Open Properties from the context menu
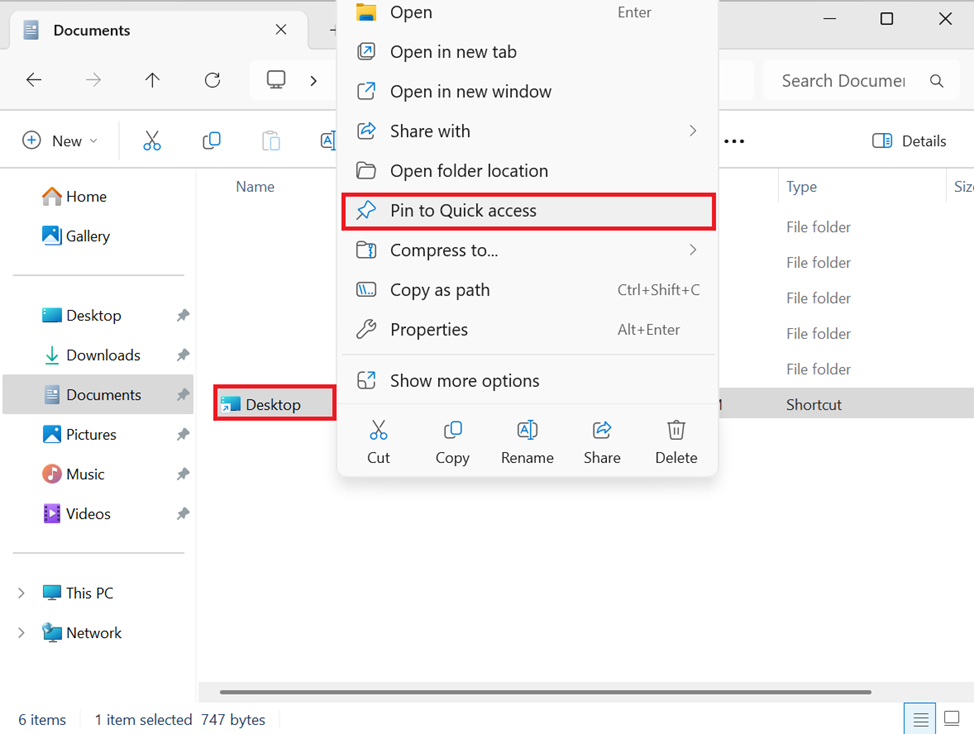This screenshot has height=734, width=974. 528,330
